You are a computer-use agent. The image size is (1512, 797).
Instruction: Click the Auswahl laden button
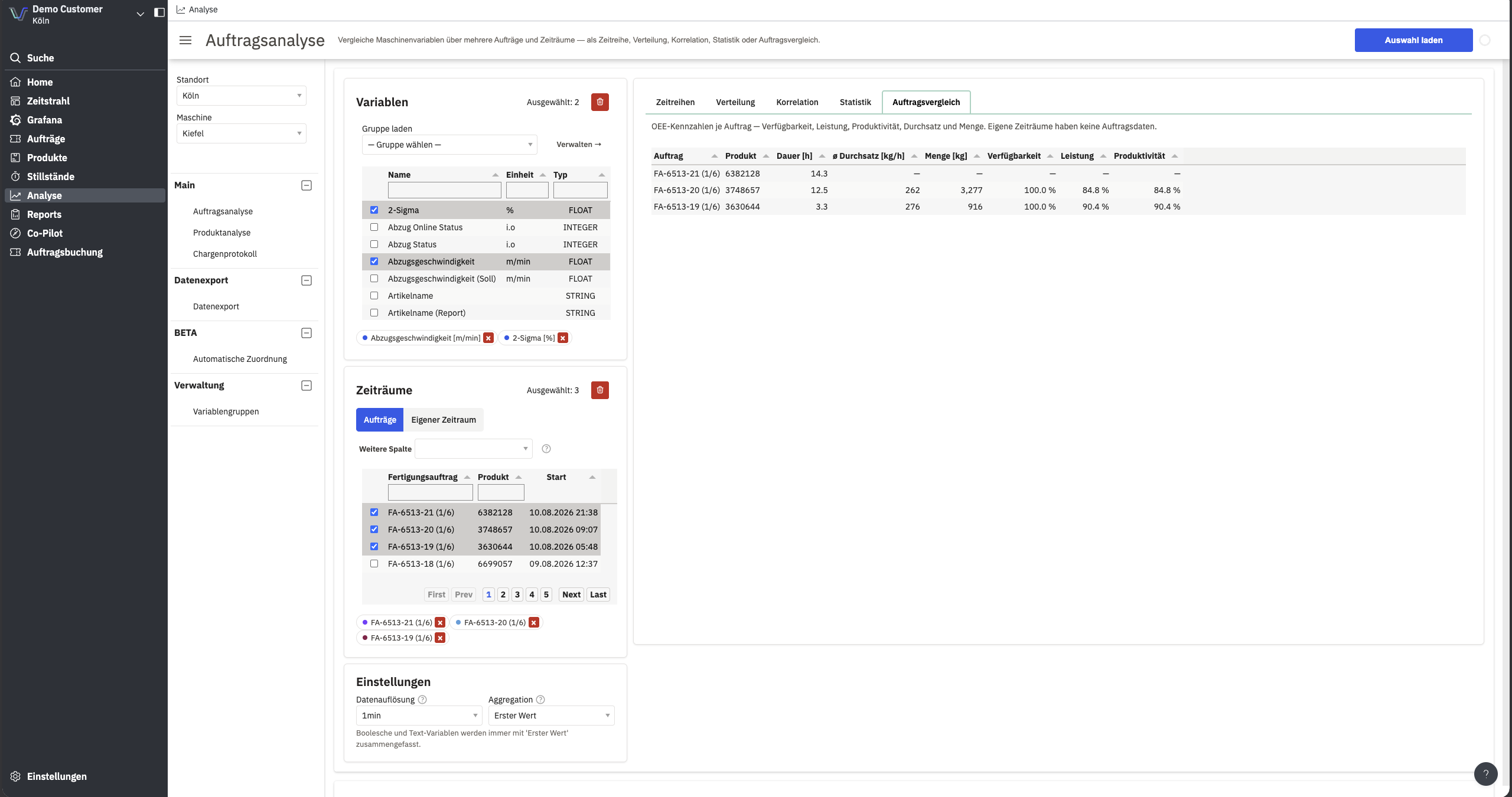pos(1413,40)
